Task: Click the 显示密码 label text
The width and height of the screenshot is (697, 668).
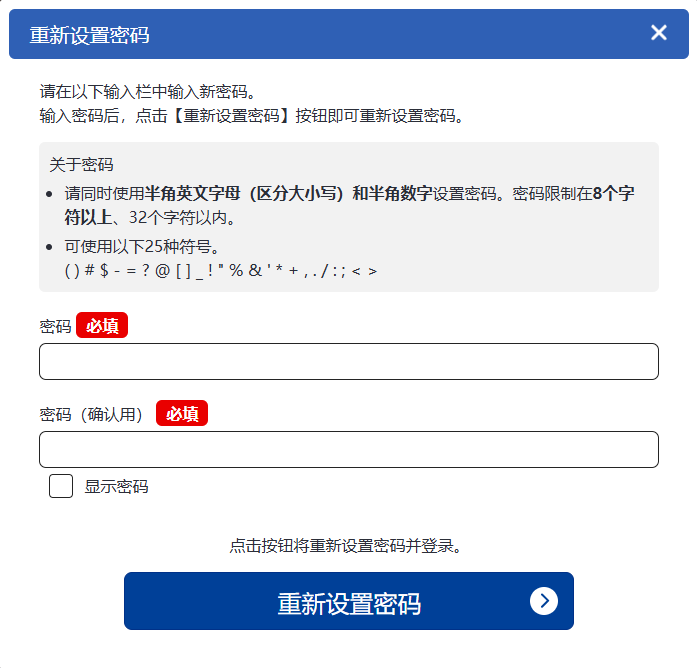Action: (116, 487)
